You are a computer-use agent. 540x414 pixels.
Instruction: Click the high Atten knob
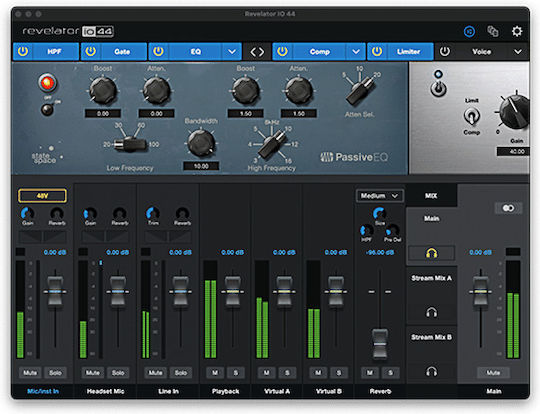[299, 91]
